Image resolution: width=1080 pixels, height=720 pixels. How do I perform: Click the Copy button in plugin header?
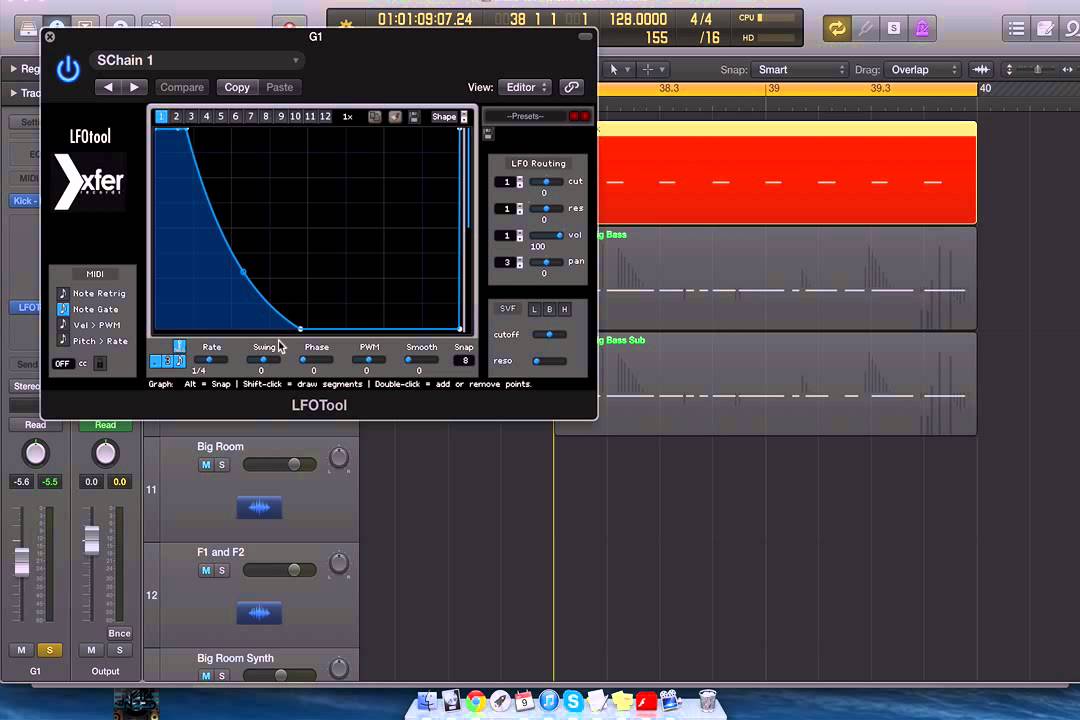237,87
